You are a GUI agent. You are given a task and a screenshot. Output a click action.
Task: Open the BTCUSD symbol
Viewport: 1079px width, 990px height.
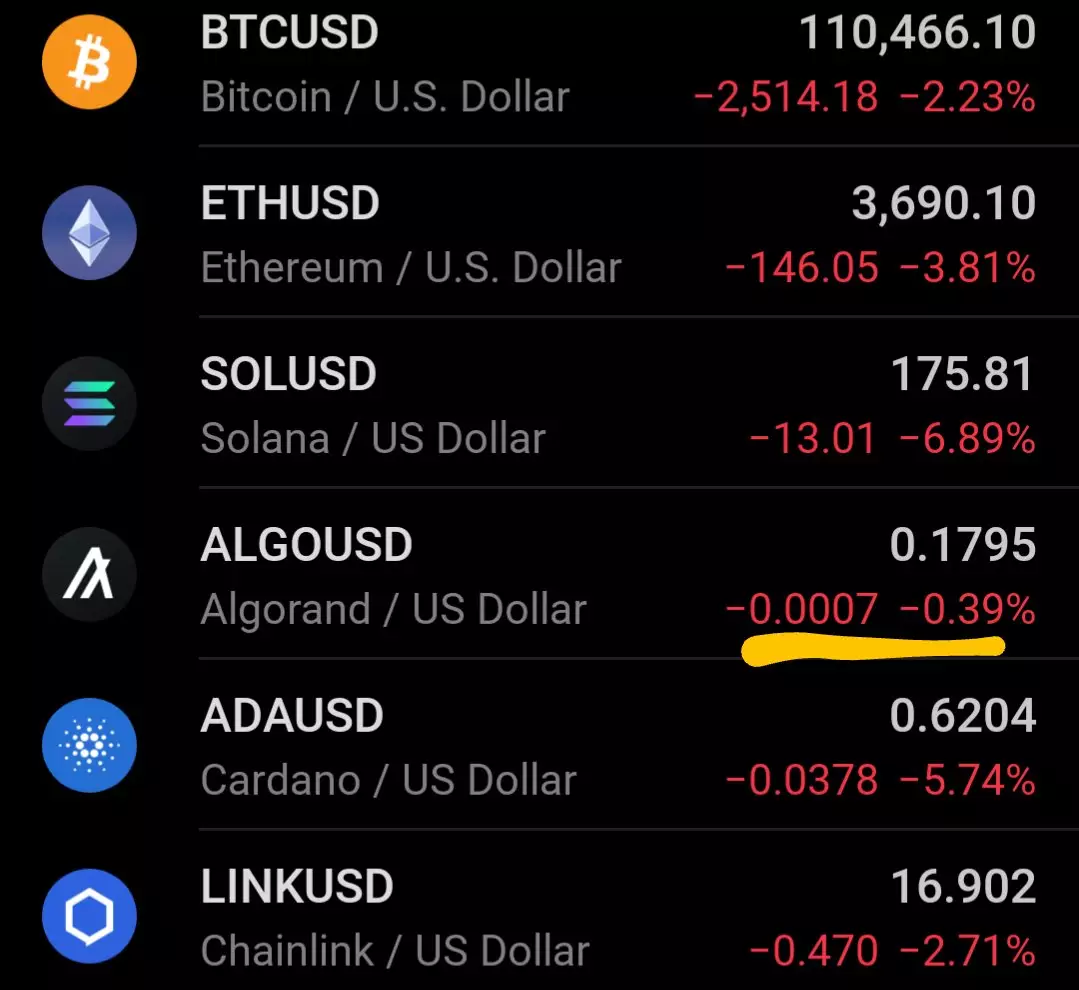pyautogui.click(x=290, y=33)
